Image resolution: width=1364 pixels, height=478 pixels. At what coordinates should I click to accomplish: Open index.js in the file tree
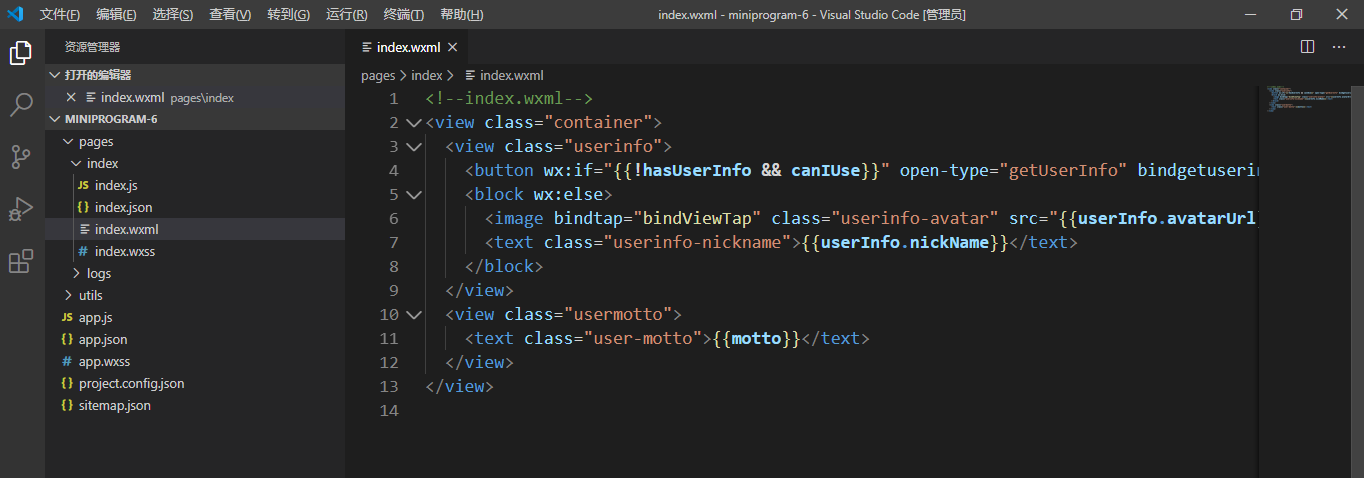point(115,185)
